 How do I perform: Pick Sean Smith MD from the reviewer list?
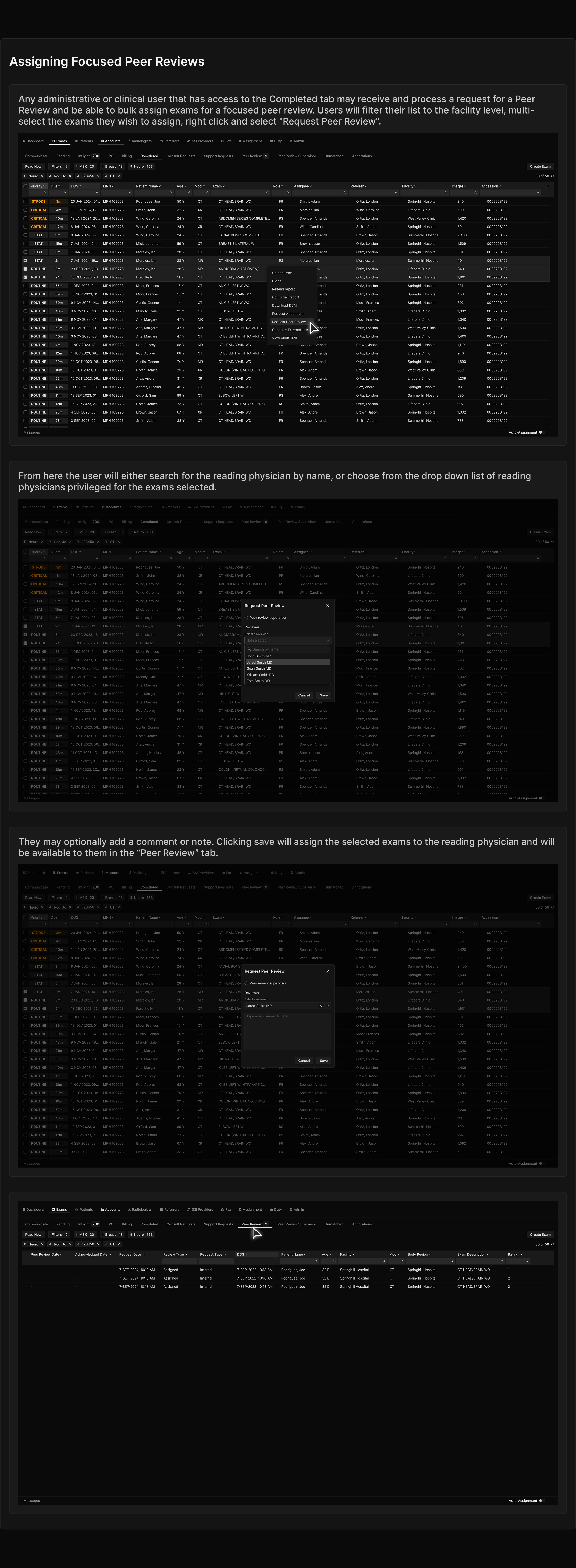pyautogui.click(x=288, y=668)
